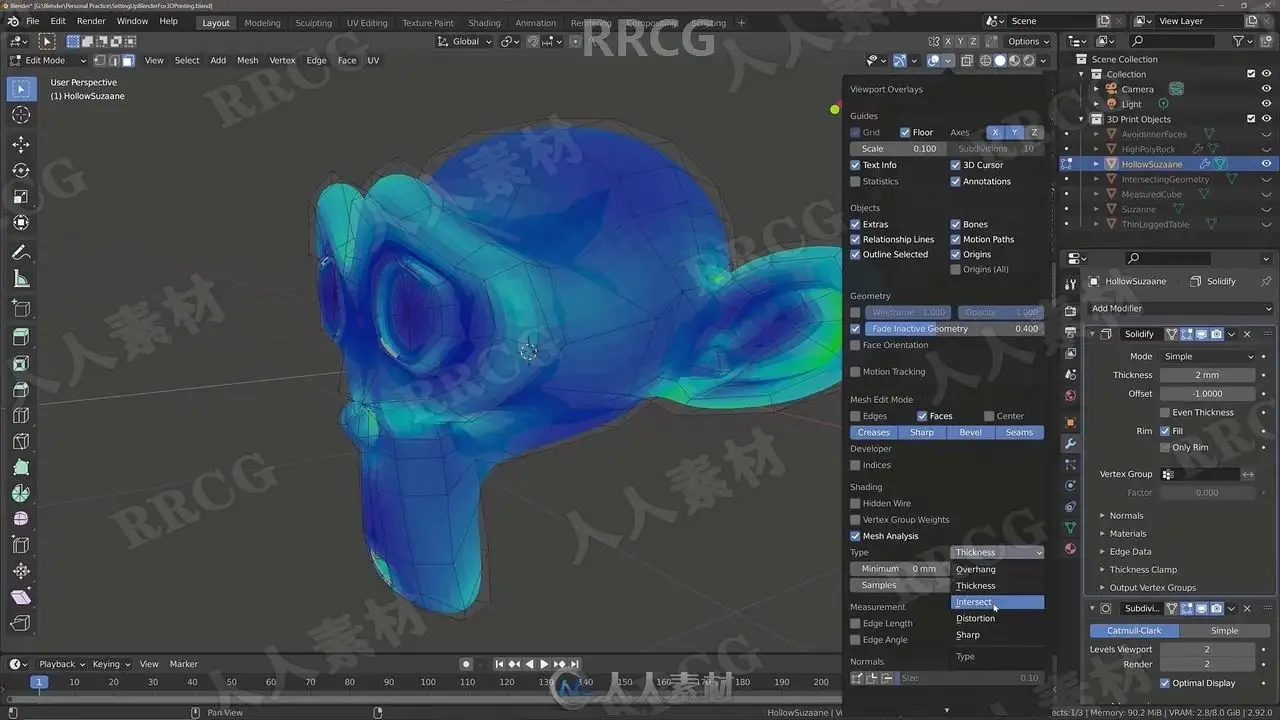Click the Solidify Thickness field
This screenshot has height=720, width=1280.
tap(1207, 375)
